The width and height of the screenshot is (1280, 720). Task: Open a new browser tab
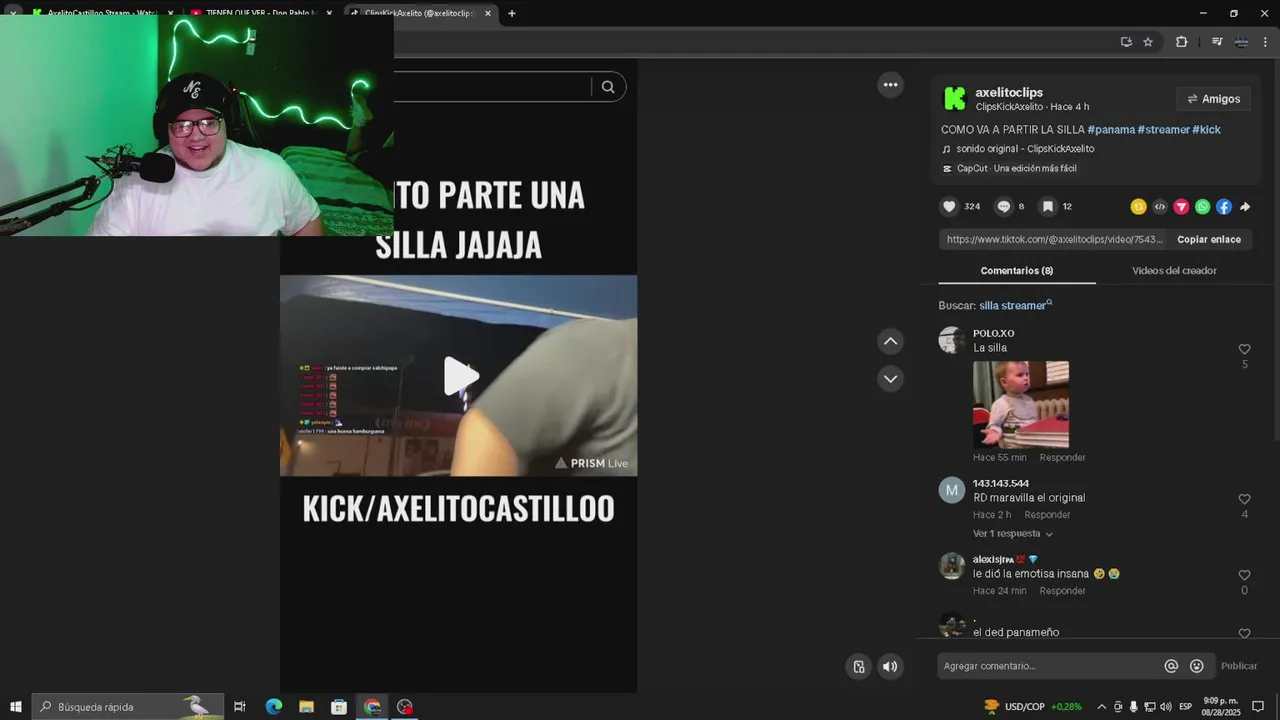pyautogui.click(x=512, y=13)
